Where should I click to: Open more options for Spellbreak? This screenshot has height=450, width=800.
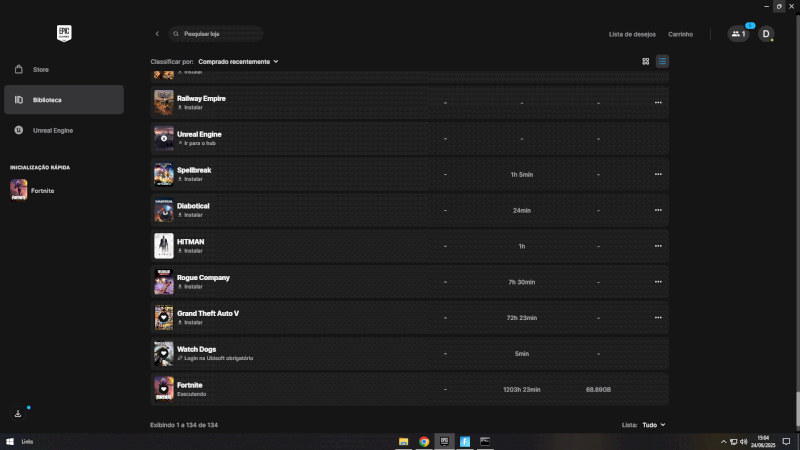coord(658,174)
